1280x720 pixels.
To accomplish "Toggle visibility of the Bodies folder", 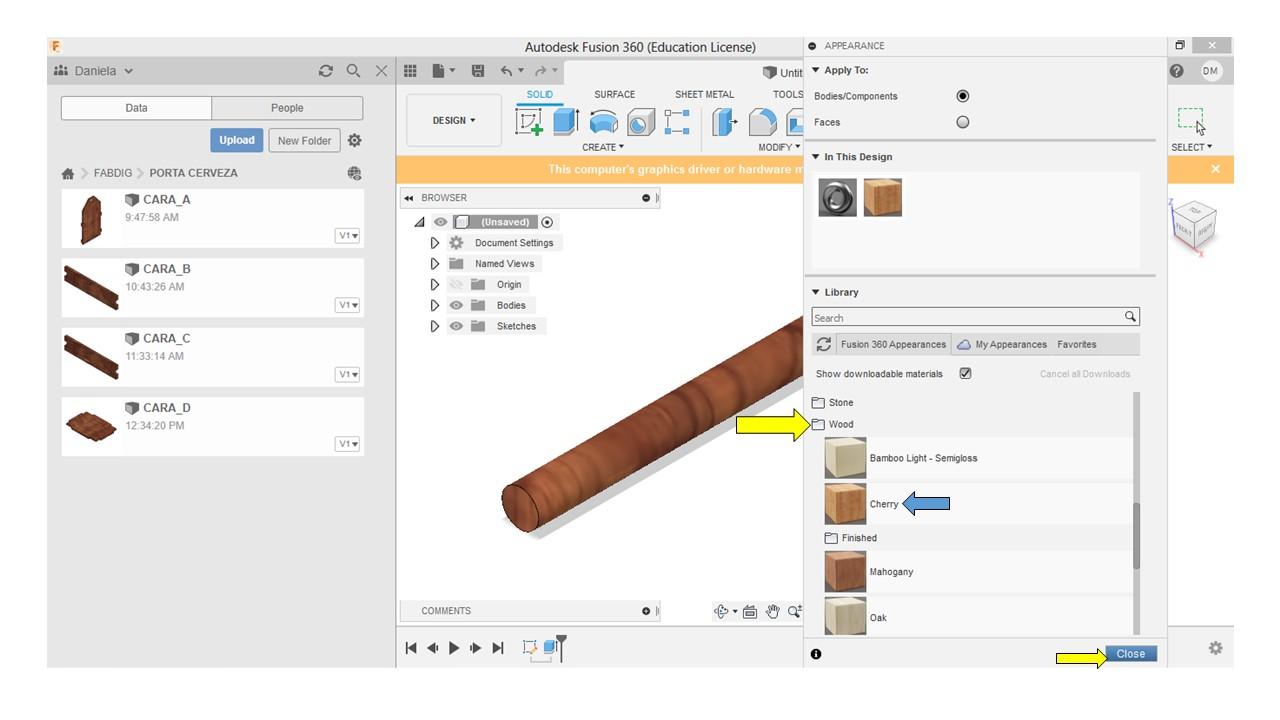I will click(456, 305).
